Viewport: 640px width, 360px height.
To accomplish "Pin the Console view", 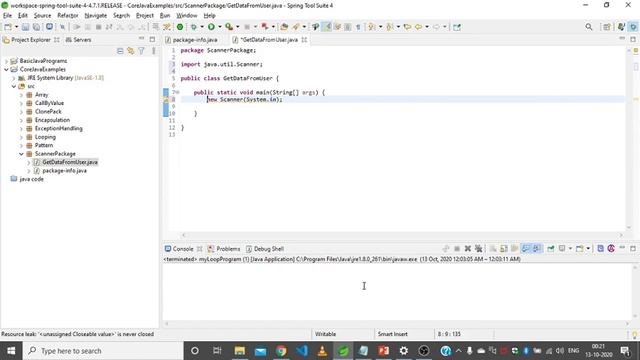I will coord(551,249).
